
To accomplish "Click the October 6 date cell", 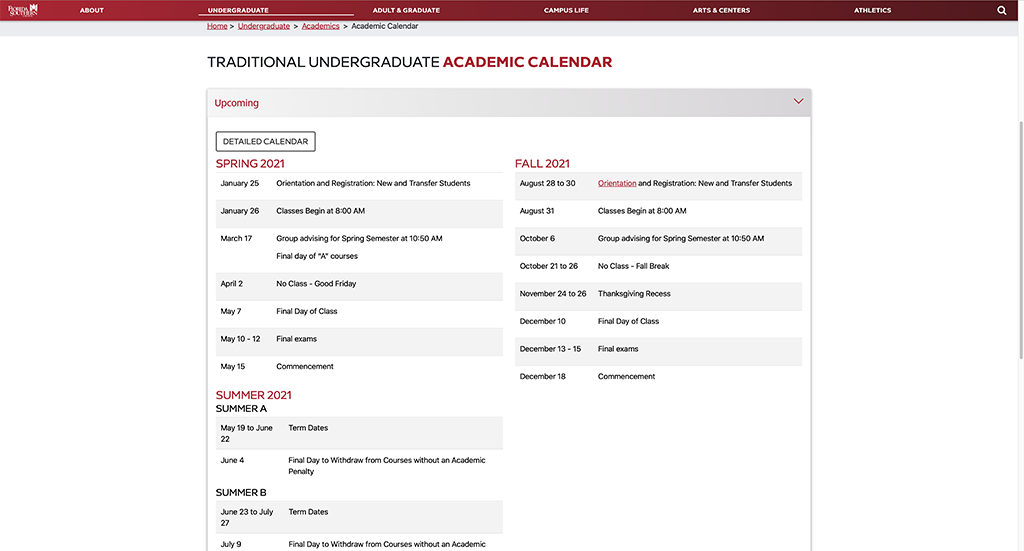I will tap(537, 238).
